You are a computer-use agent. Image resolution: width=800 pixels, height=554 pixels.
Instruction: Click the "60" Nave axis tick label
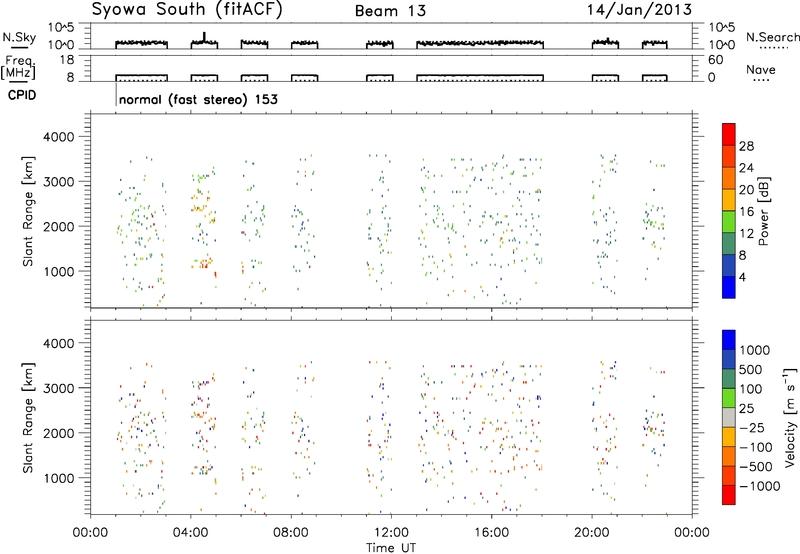(715, 60)
